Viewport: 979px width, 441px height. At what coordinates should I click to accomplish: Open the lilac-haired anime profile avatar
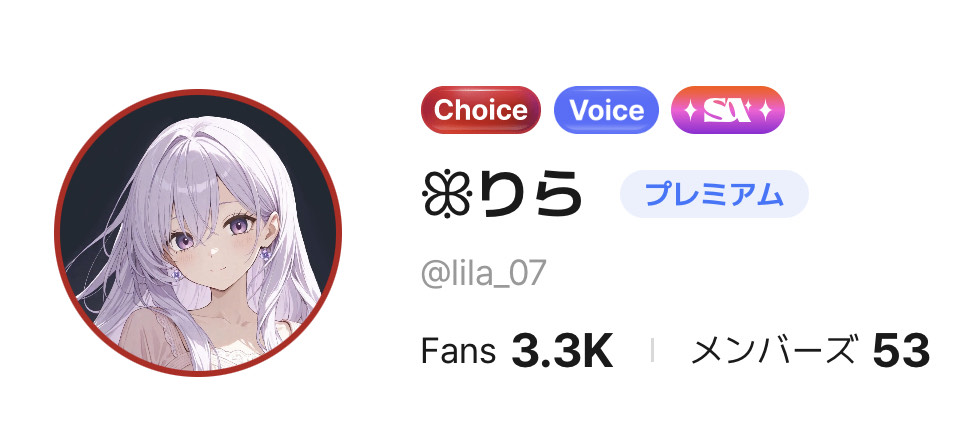[x=198, y=232]
